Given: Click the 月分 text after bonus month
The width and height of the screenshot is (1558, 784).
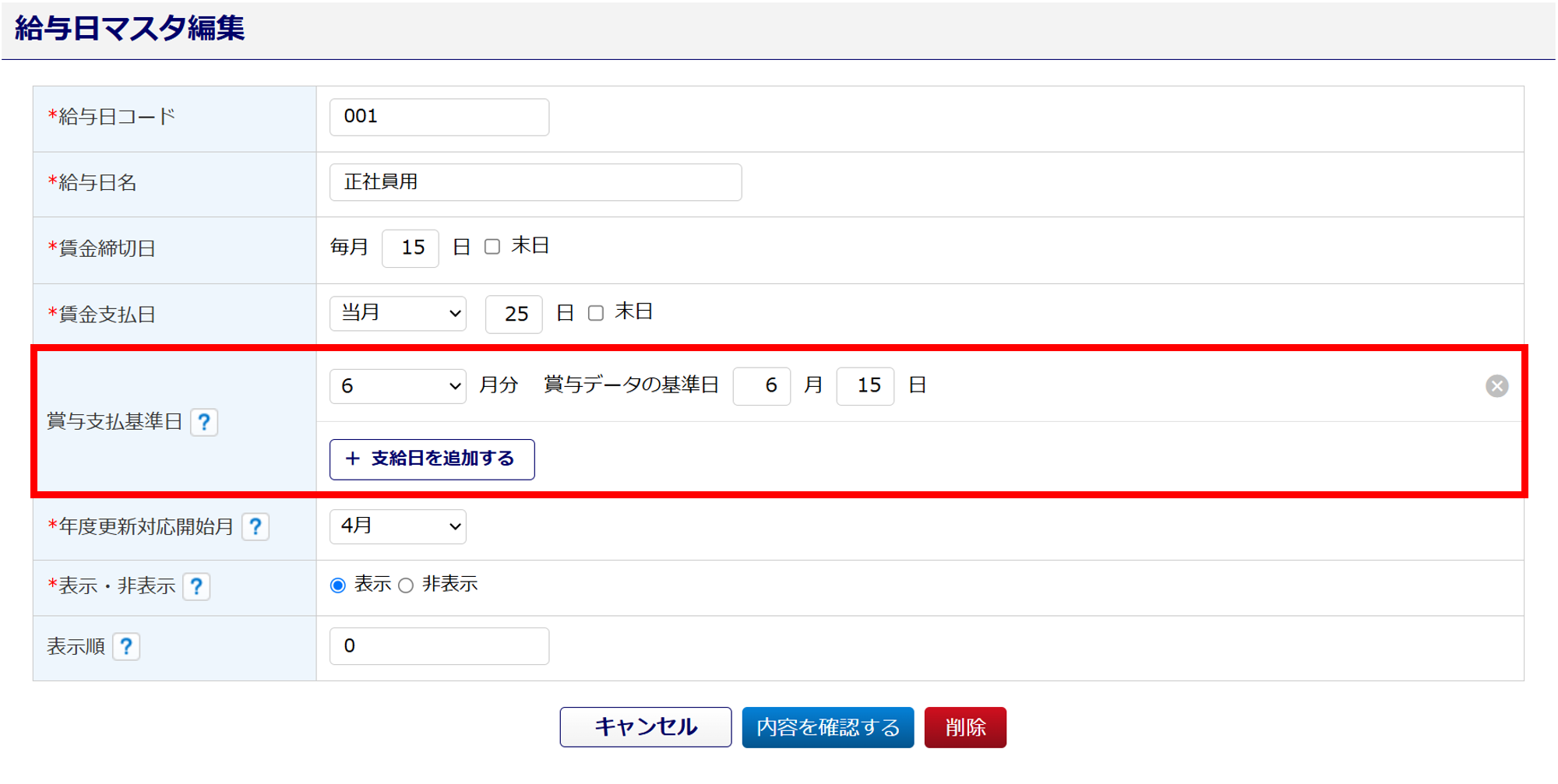Looking at the screenshot, I should 499,385.
